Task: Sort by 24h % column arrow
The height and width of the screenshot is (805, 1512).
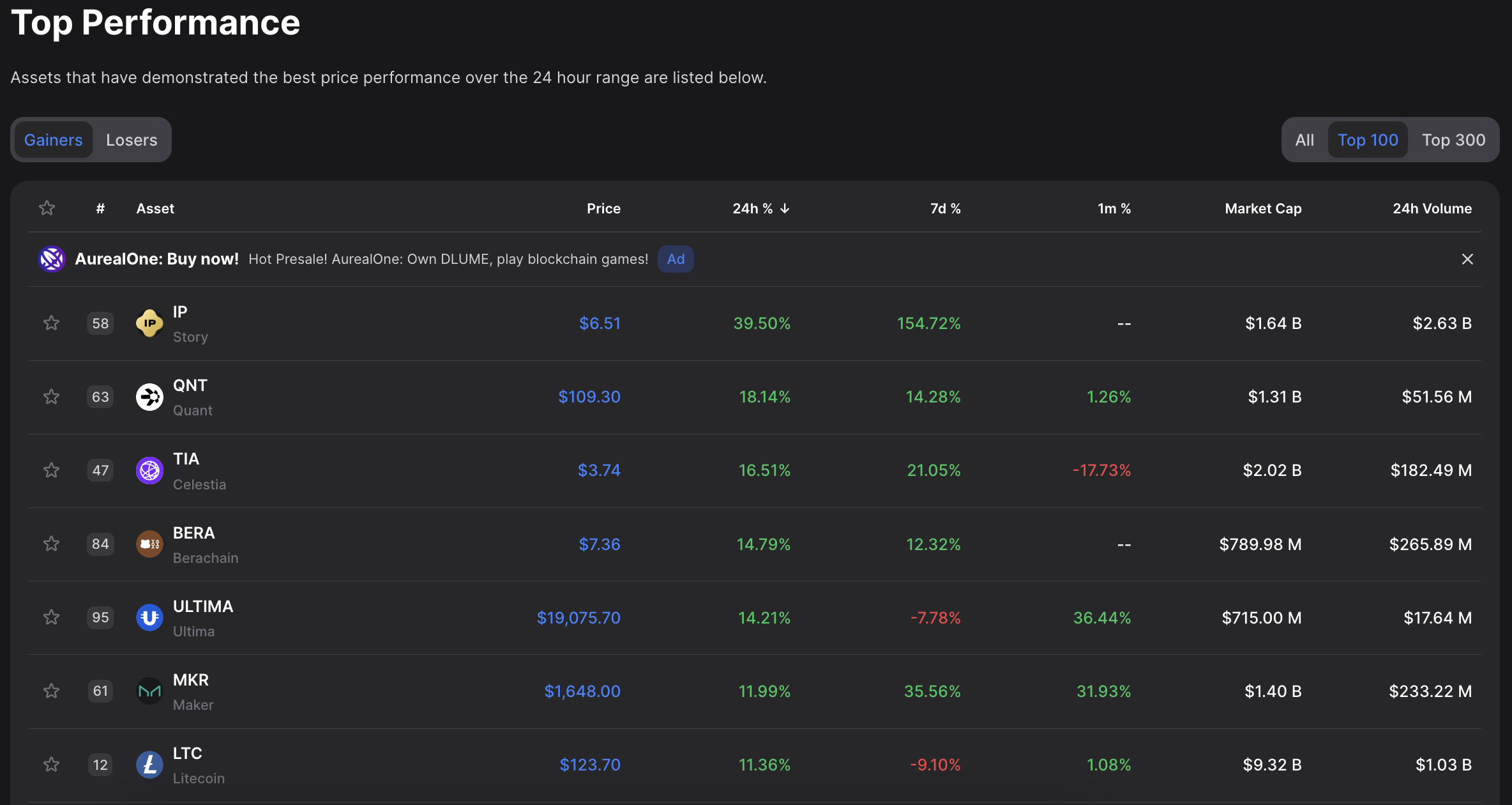Action: [x=785, y=208]
